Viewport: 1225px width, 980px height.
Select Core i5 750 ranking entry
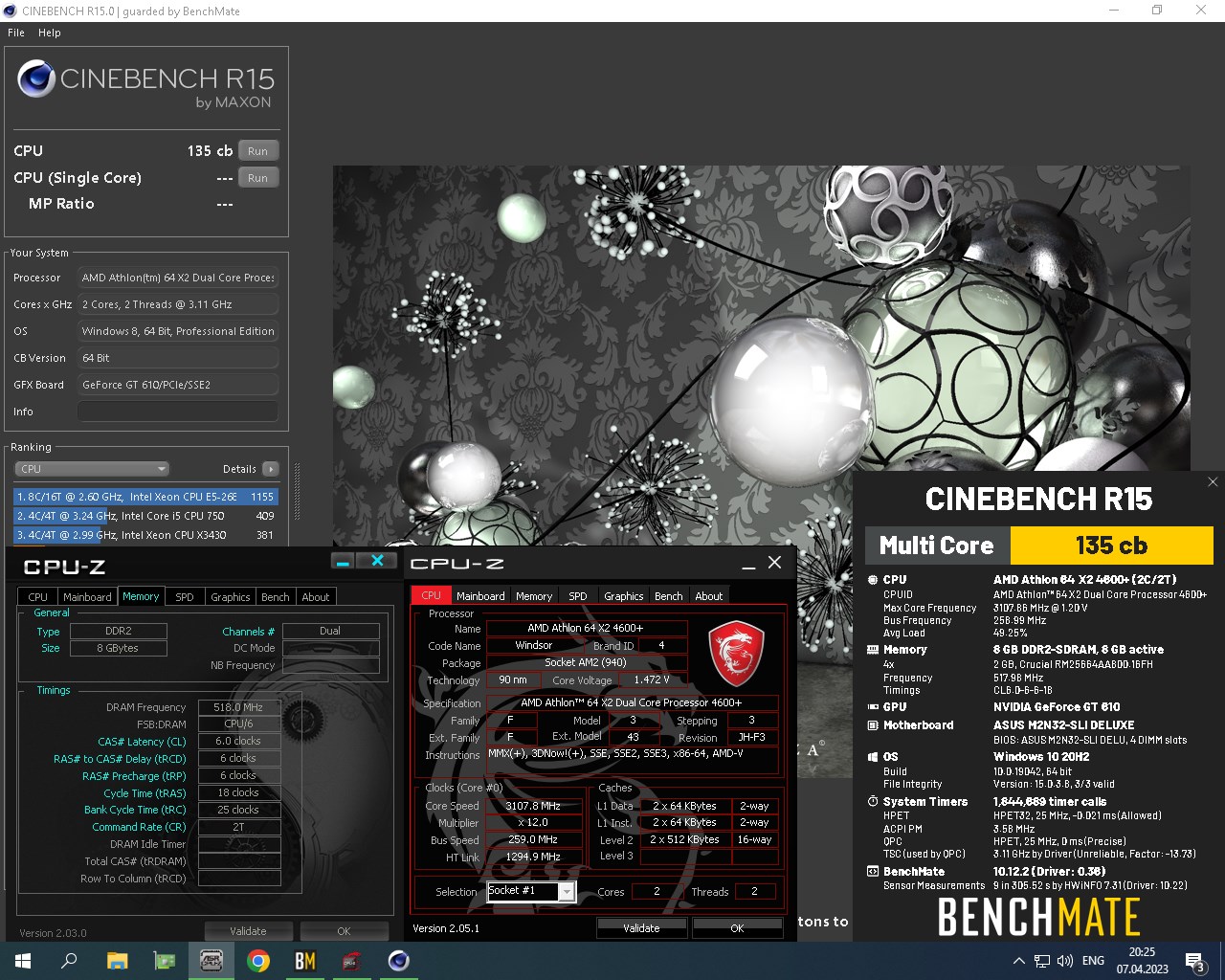[145, 516]
